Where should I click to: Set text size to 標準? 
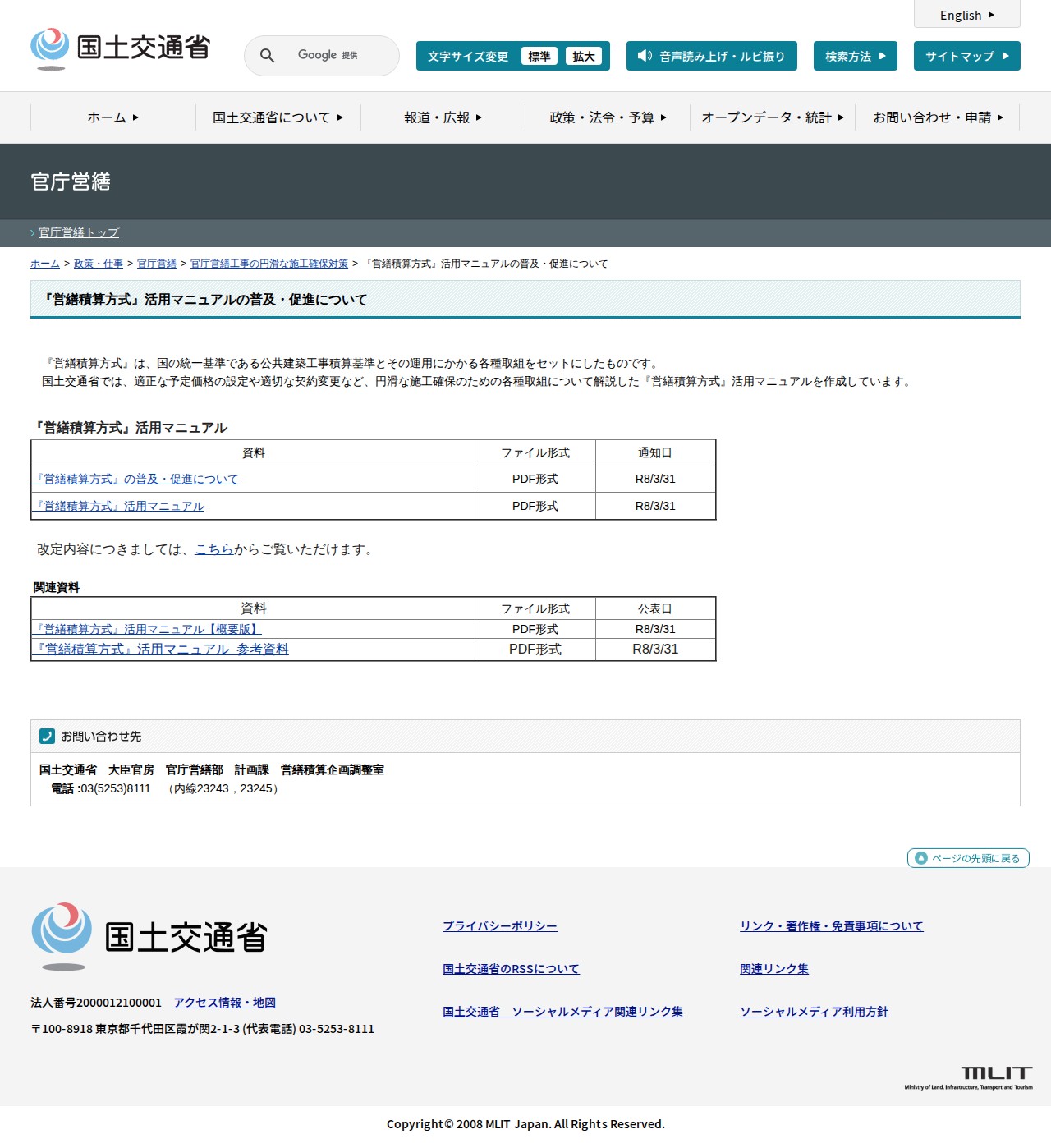point(539,56)
